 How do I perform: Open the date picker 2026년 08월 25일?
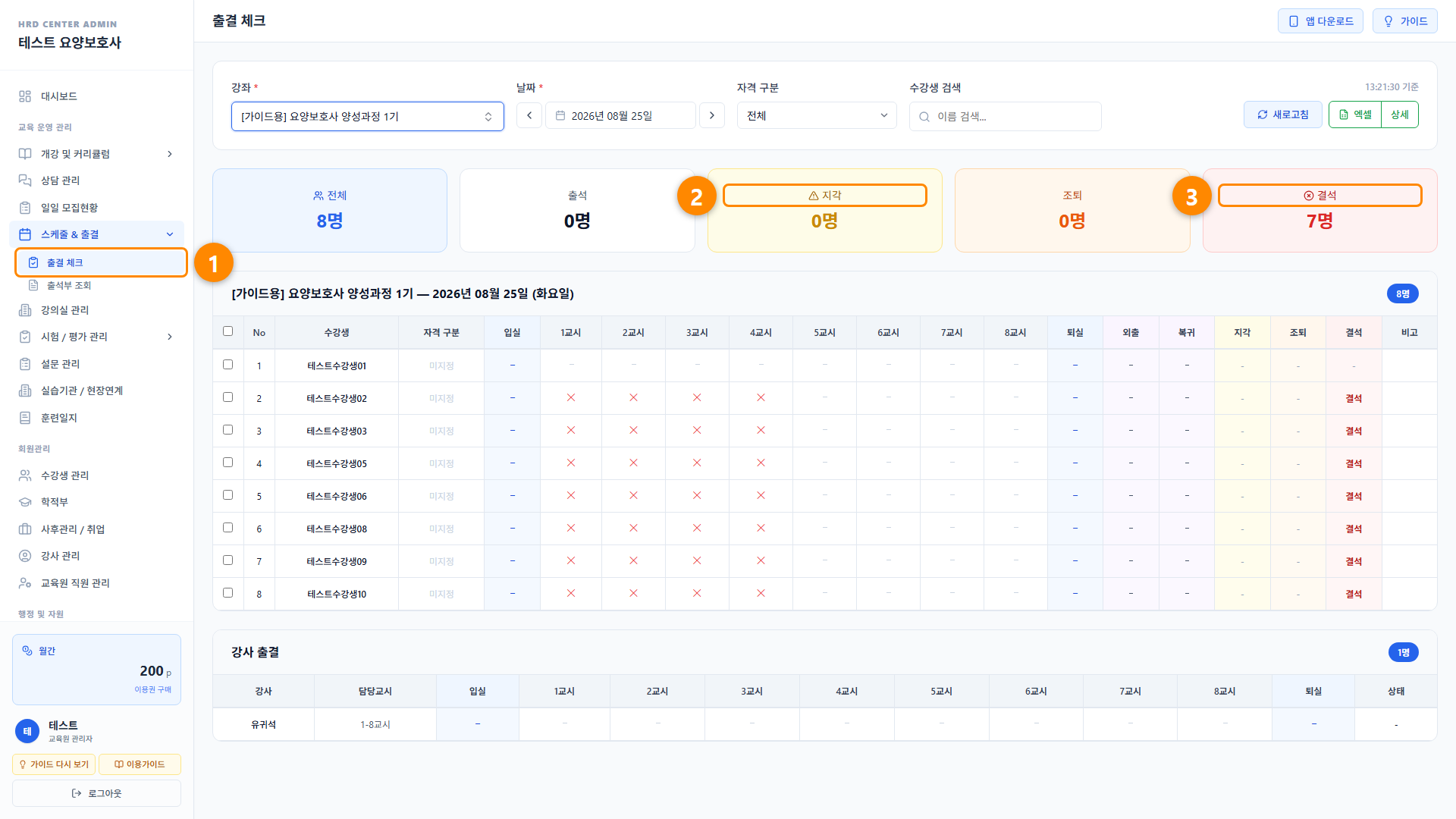tap(620, 115)
